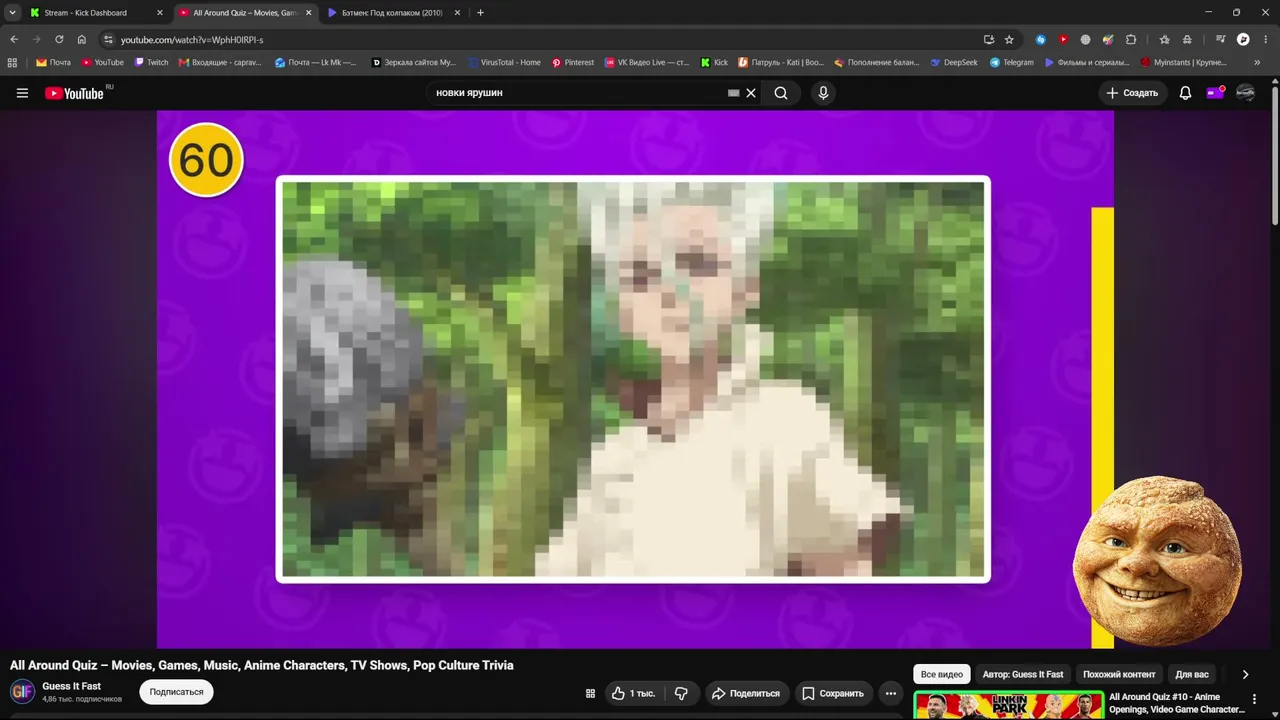Go back to the previous page

point(14,39)
